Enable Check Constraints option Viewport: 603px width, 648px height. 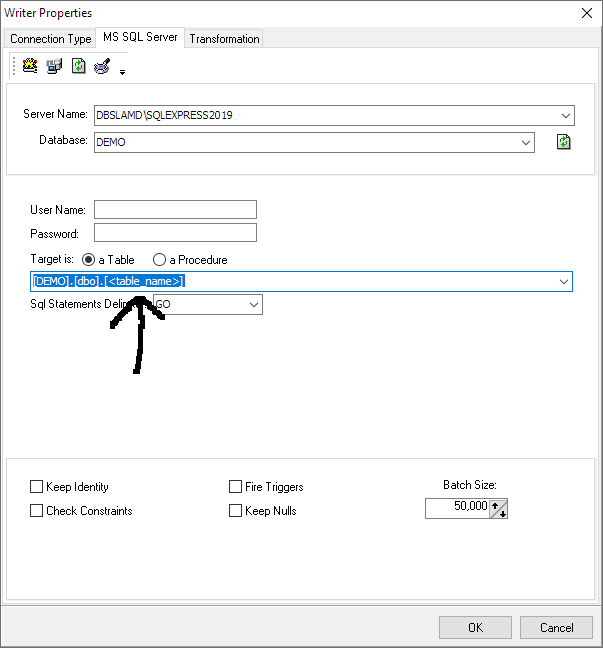point(36,510)
